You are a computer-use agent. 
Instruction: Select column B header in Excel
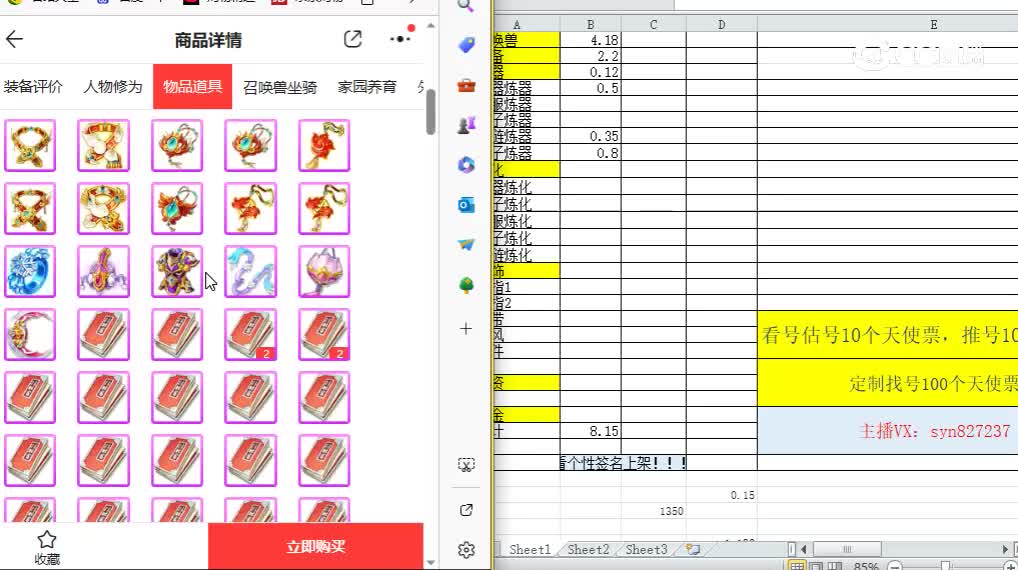click(x=590, y=25)
